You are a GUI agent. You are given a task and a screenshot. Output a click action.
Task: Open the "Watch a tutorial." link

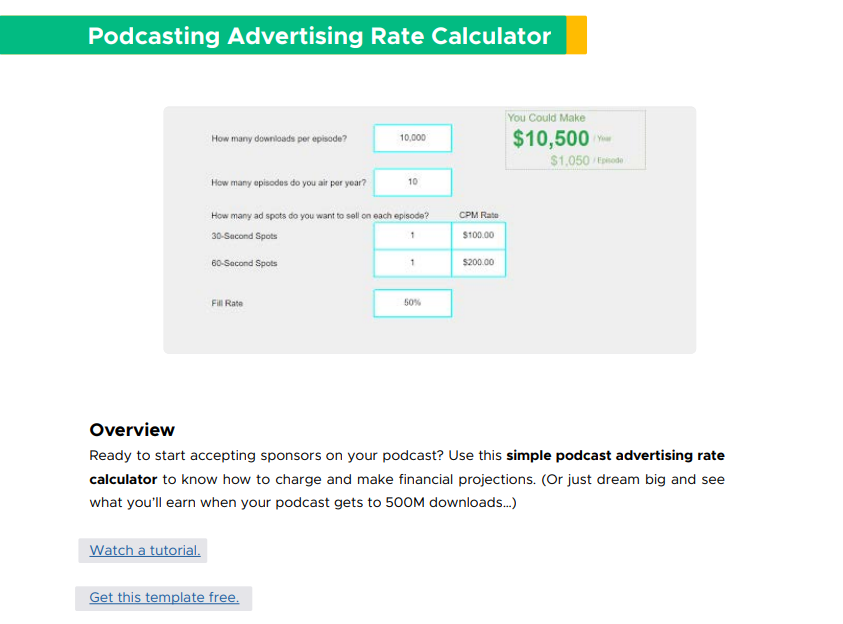pyautogui.click(x=144, y=550)
